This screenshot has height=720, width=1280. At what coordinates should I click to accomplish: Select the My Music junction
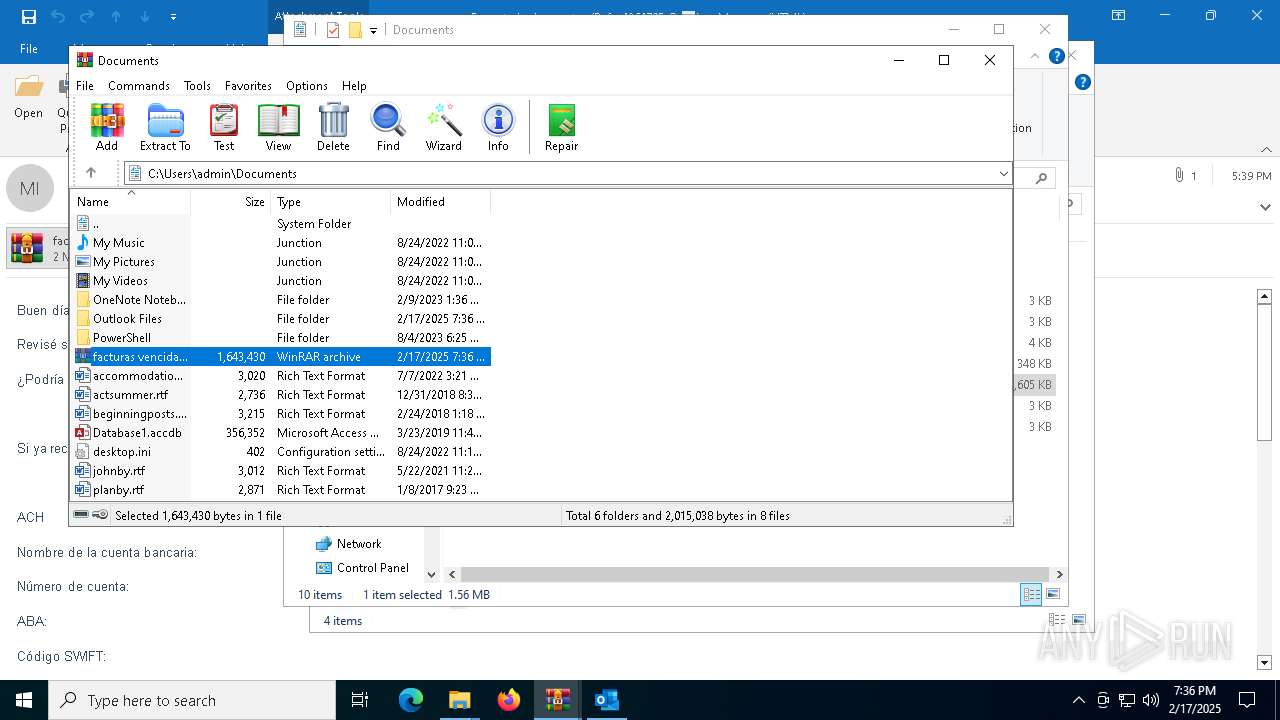(281, 243)
